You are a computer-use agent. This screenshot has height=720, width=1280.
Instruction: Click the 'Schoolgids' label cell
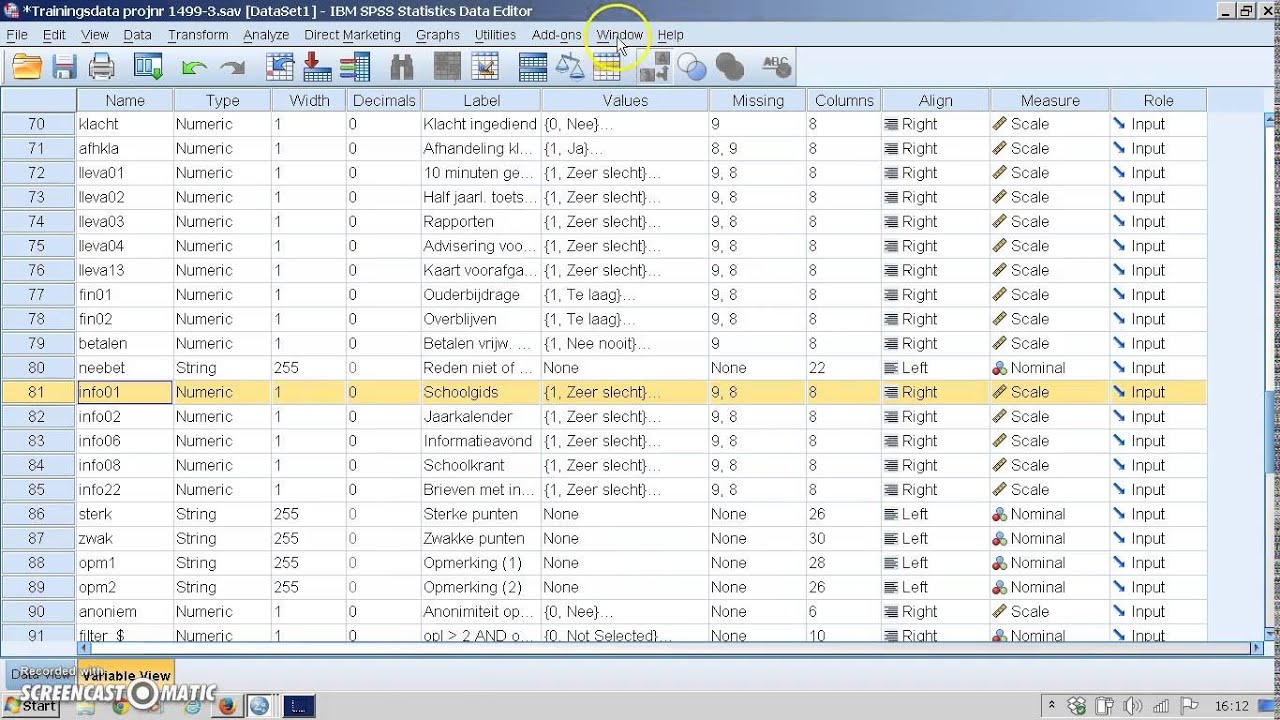pos(481,392)
